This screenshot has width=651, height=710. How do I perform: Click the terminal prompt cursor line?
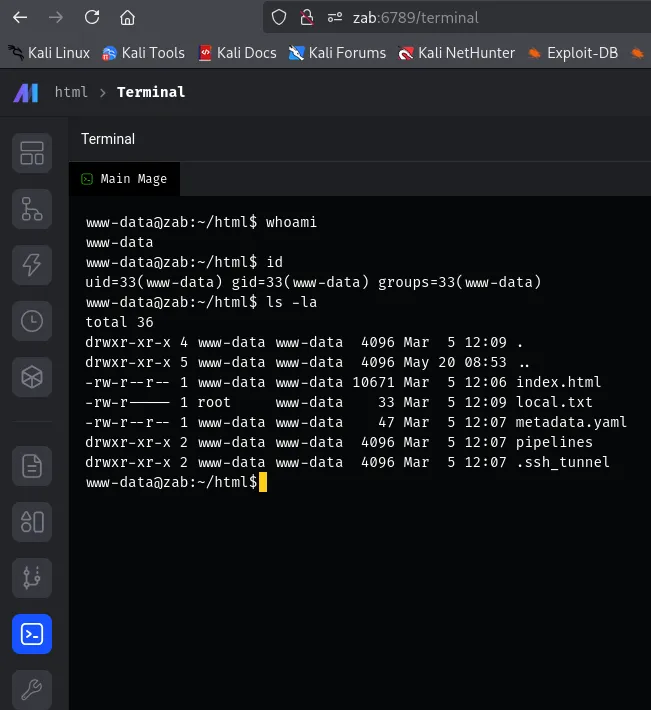click(x=176, y=482)
